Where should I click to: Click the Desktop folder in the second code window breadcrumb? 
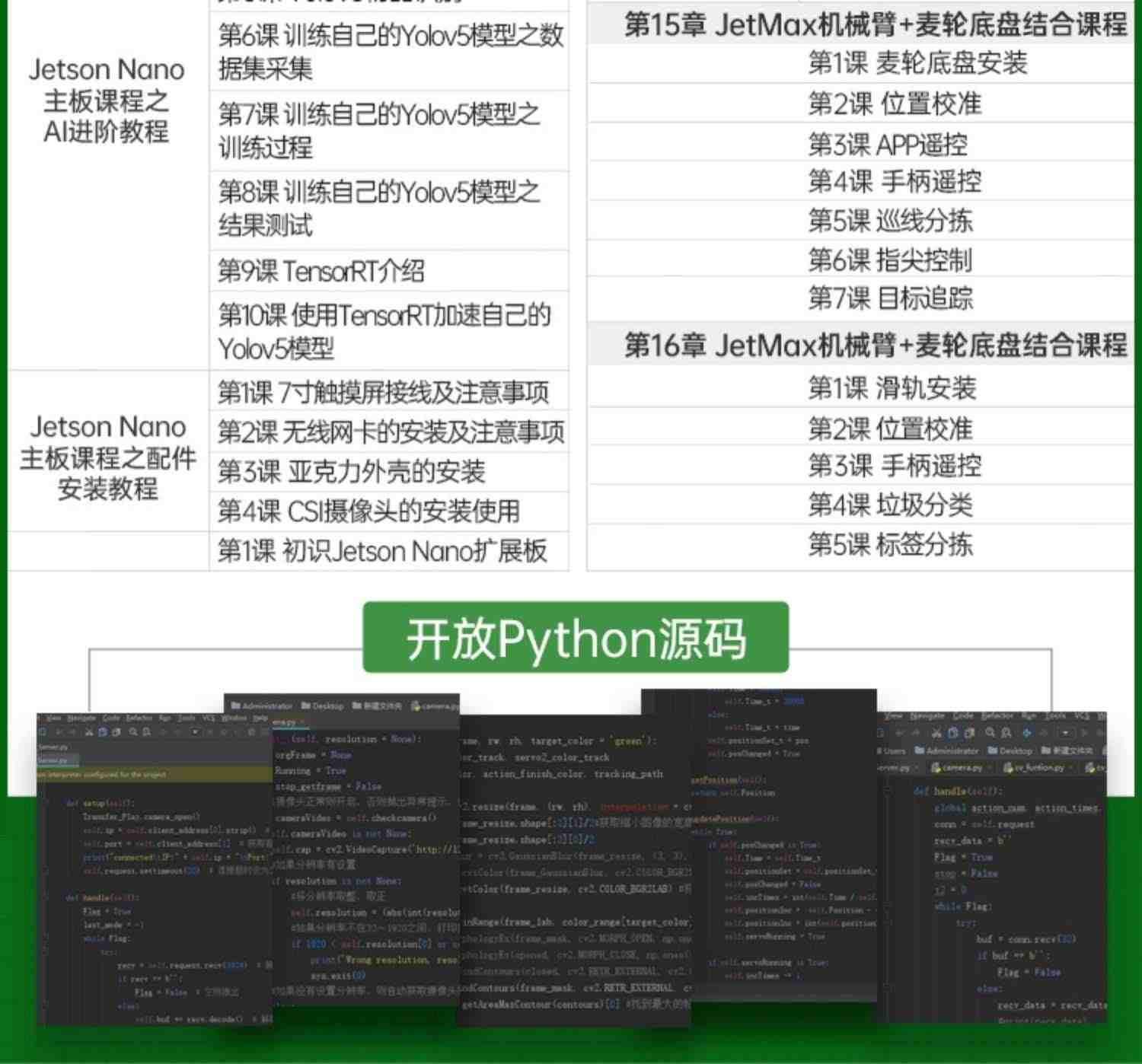(x=323, y=706)
